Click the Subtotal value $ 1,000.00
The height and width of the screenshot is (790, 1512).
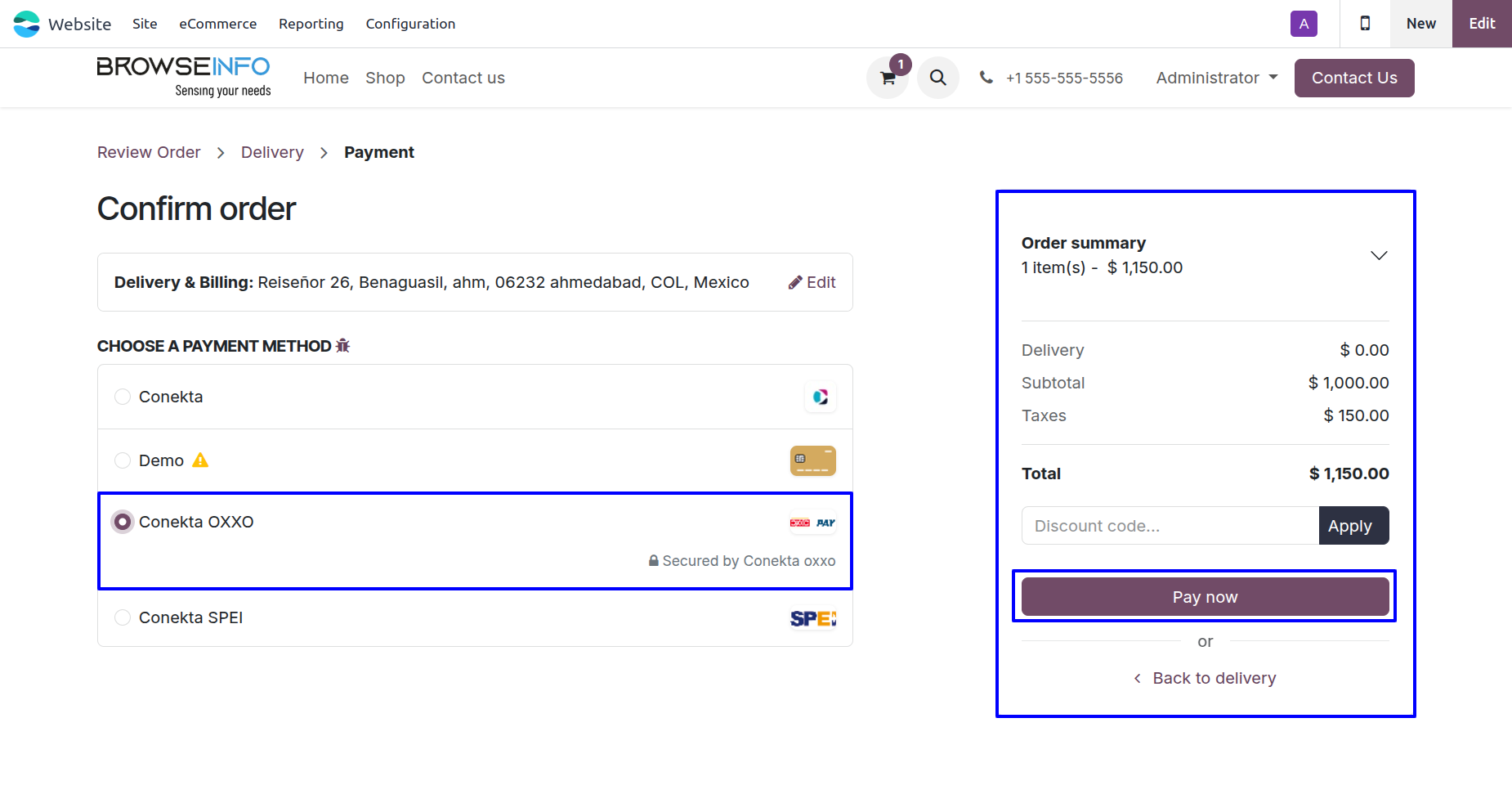(1349, 383)
